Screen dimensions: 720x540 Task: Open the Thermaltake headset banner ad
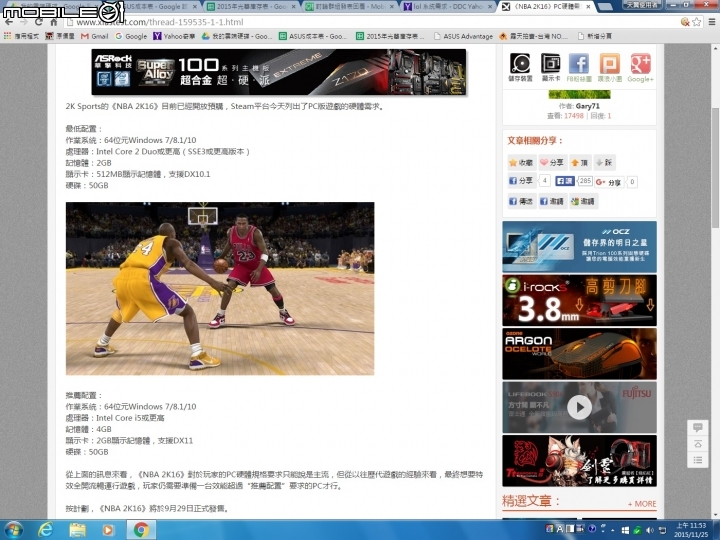click(579, 461)
